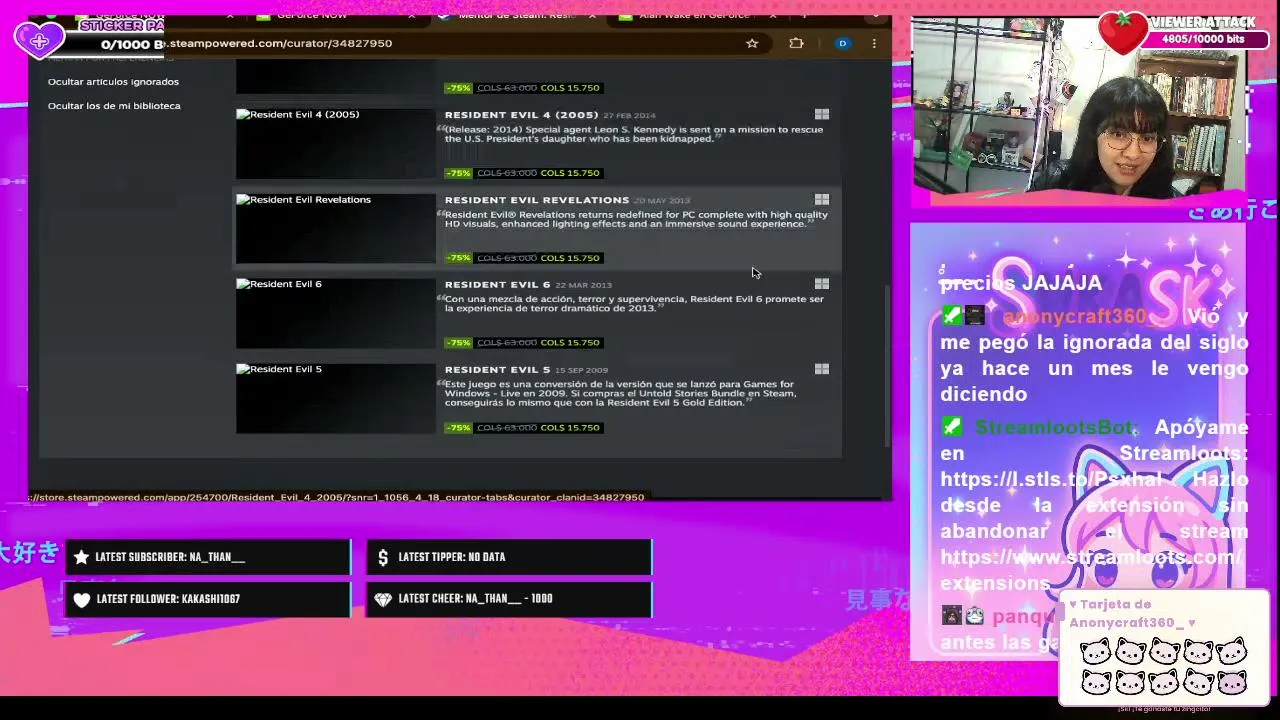The height and width of the screenshot is (720, 1280).
Task: Open RESIDENT EVIL REVELATIONS title link
Action: [x=537, y=200]
